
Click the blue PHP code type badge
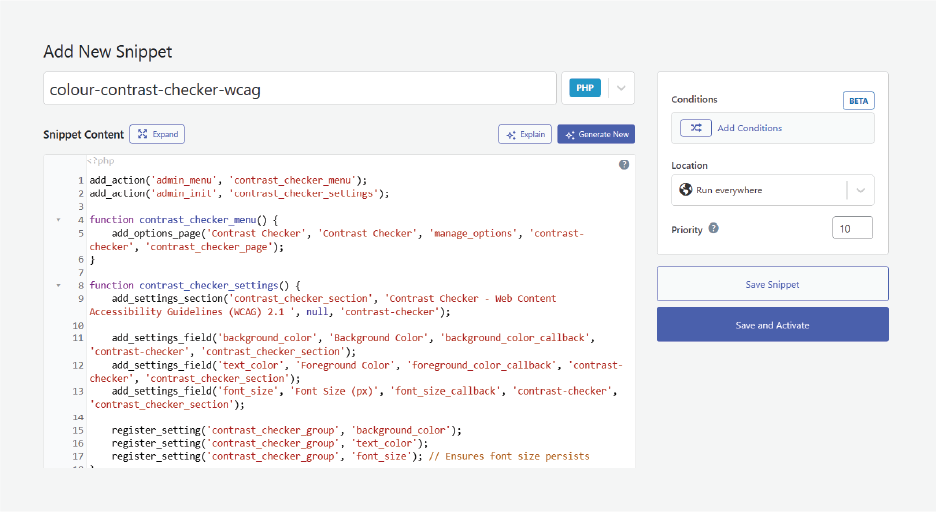pos(585,88)
